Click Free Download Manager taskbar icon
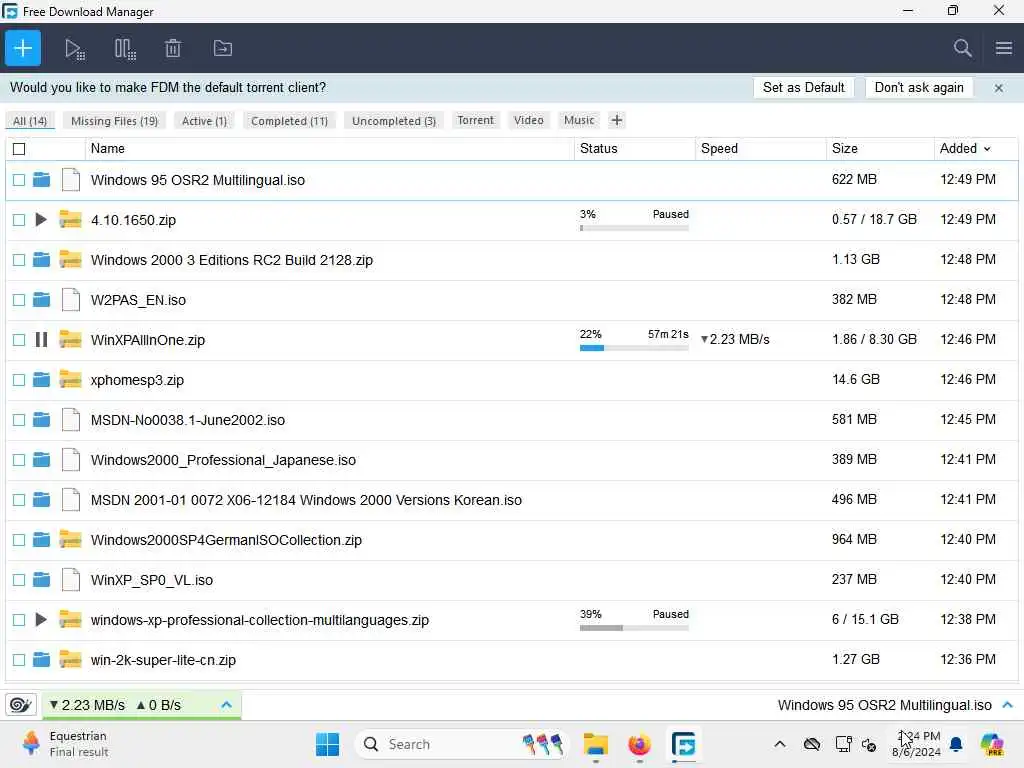This screenshot has height=768, width=1024. [683, 744]
